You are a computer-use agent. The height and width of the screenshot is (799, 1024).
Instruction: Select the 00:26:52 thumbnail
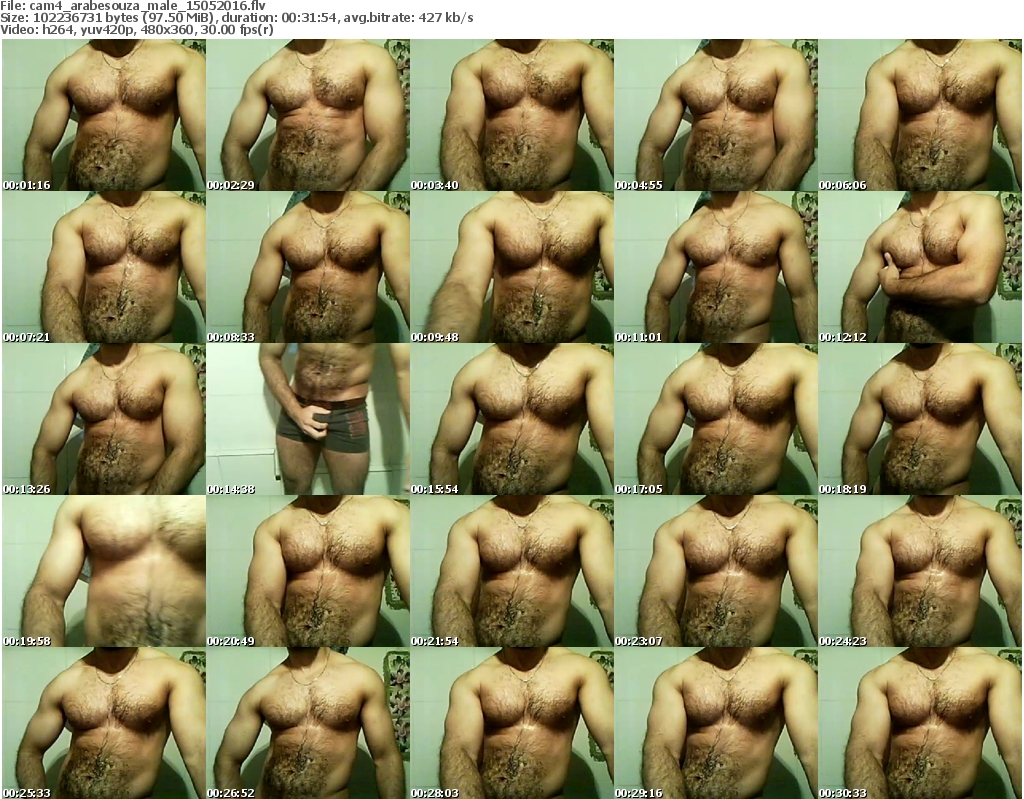308,723
